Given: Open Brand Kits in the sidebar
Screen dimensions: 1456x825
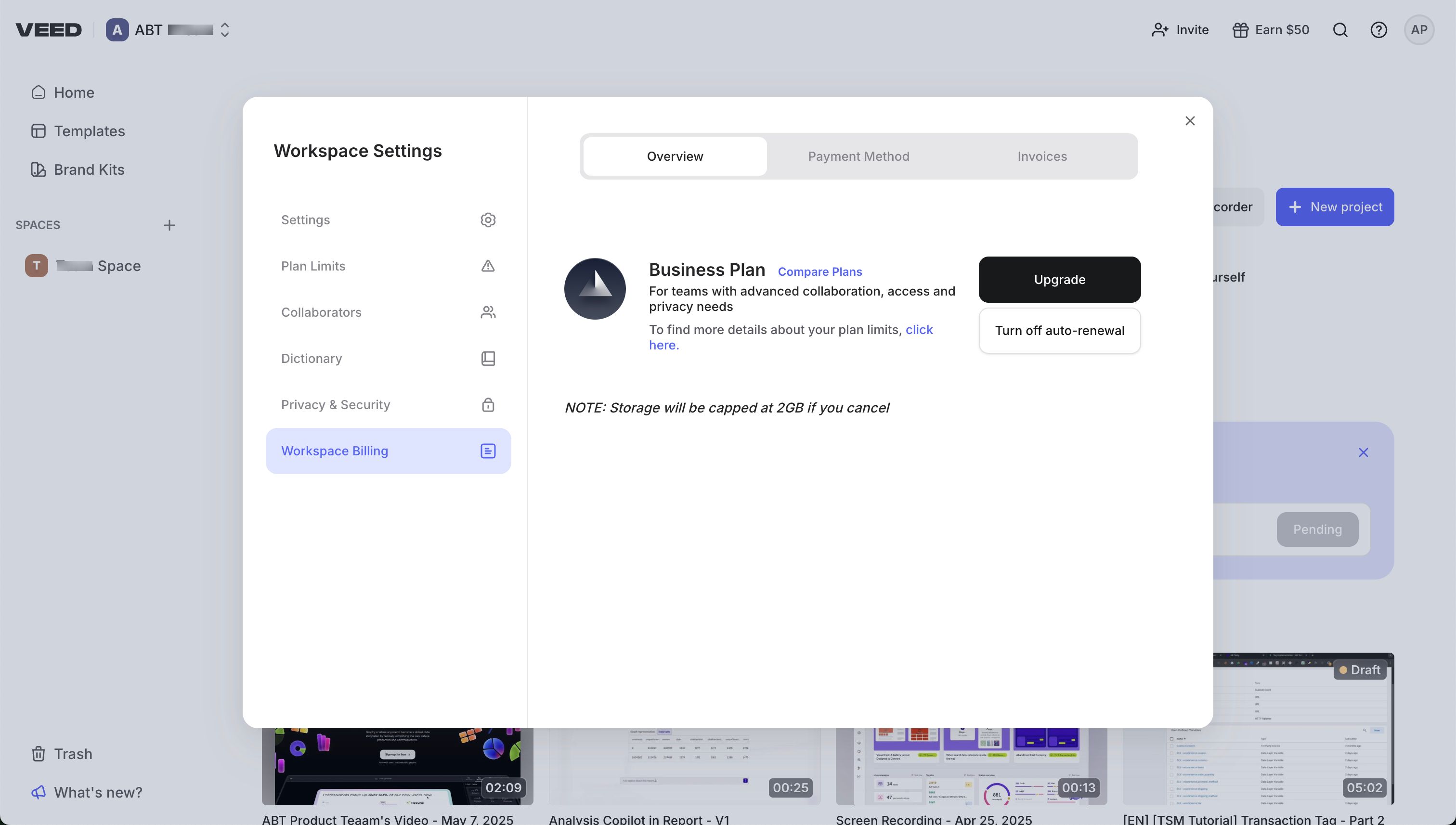Looking at the screenshot, I should 78,169.
